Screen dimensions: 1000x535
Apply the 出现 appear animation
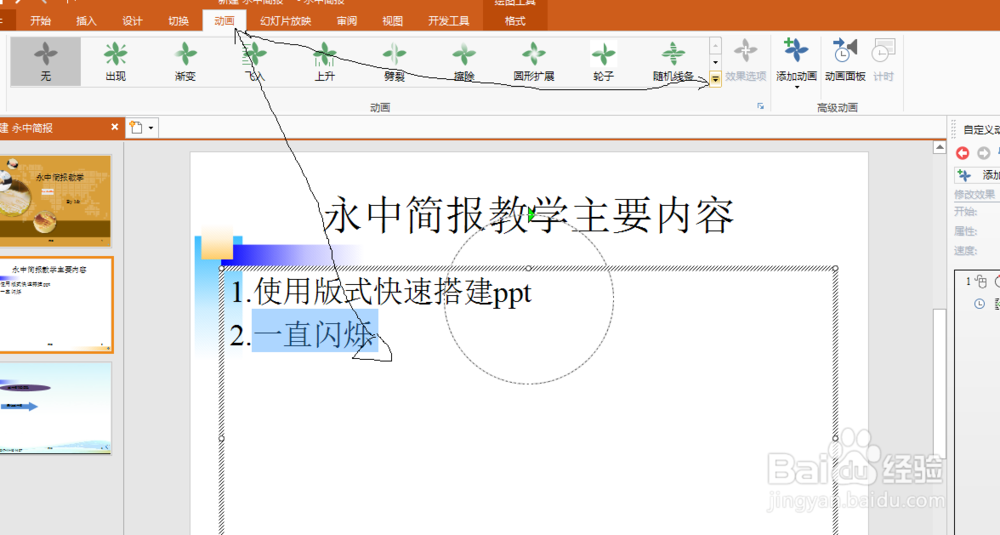(x=115, y=62)
